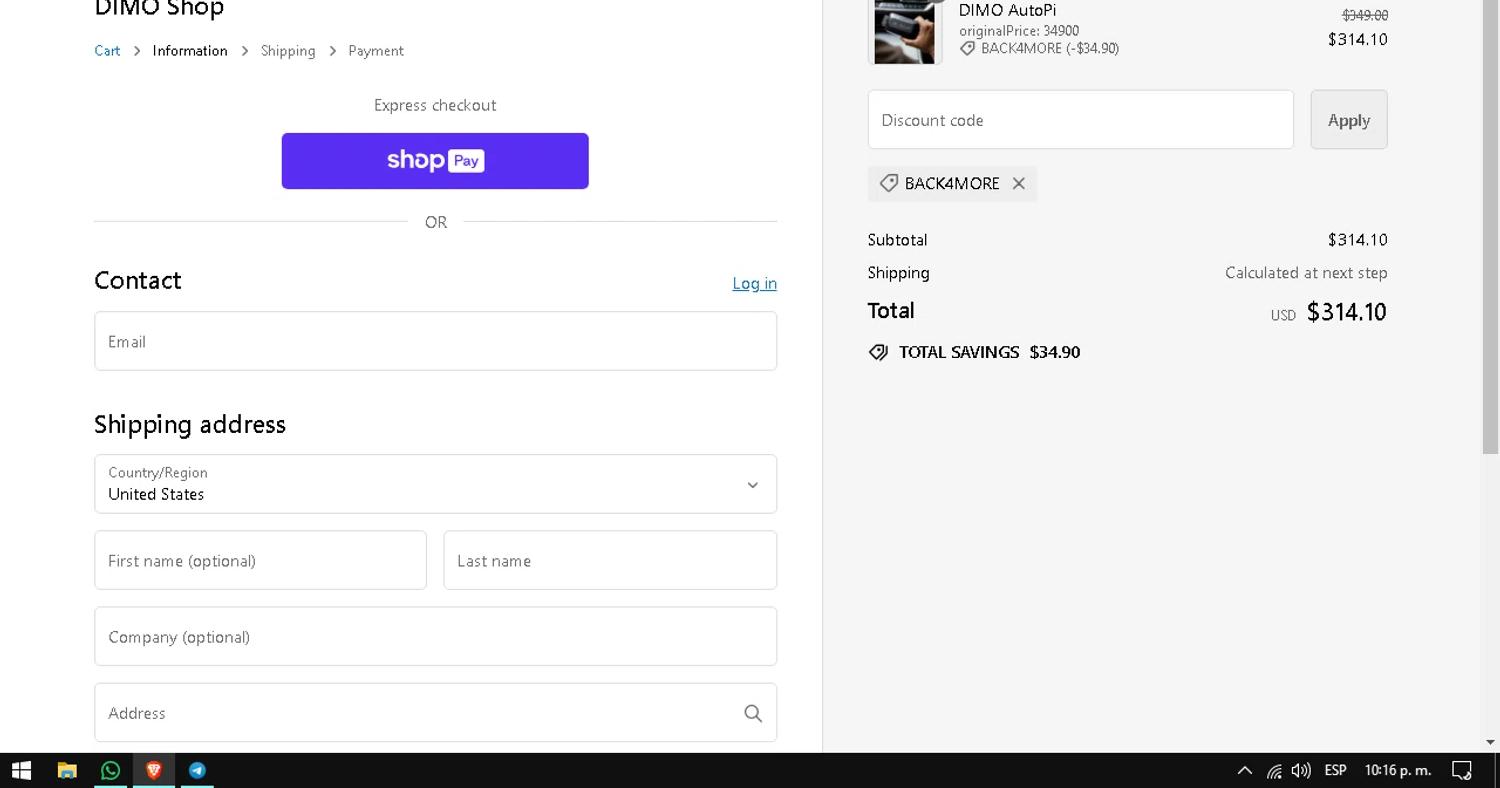Focus the First name (optional) field
Viewport: 1500px width, 788px height.
click(260, 561)
